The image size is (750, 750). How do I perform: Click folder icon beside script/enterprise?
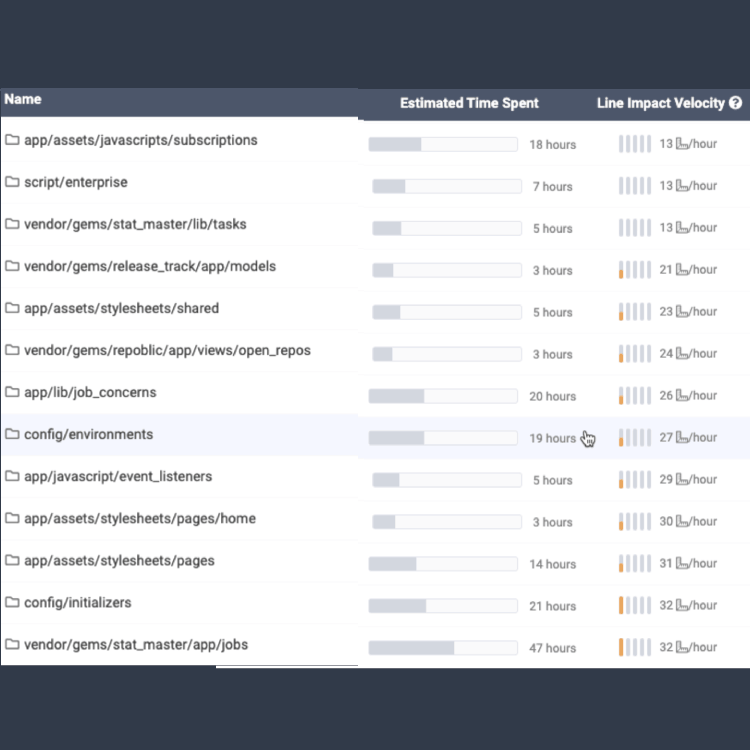tap(13, 182)
